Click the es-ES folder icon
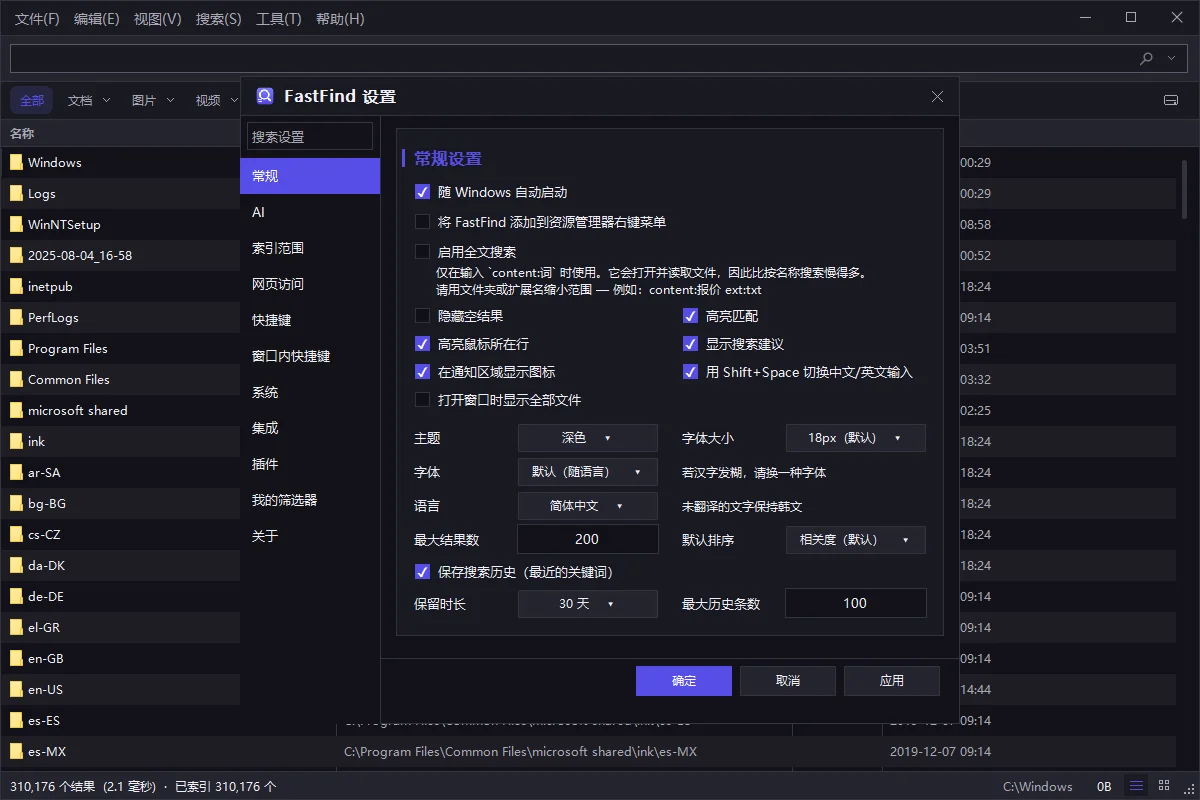The height and width of the screenshot is (800, 1200). (16, 720)
